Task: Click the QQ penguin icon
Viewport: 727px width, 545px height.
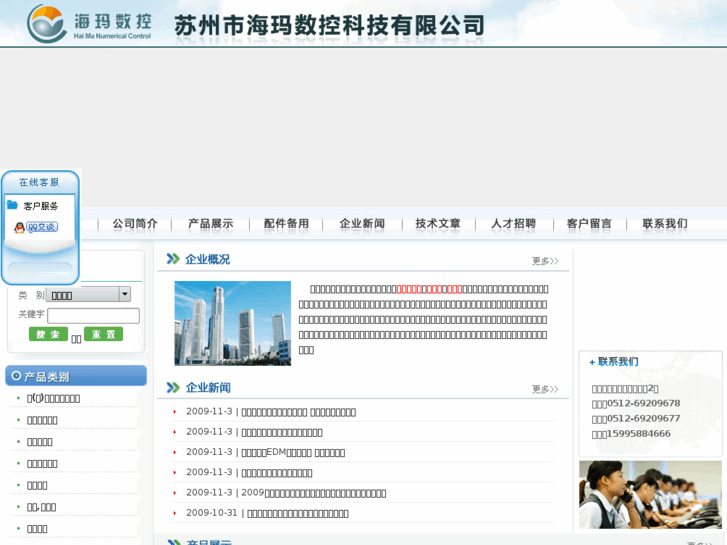Action: click(x=19, y=227)
